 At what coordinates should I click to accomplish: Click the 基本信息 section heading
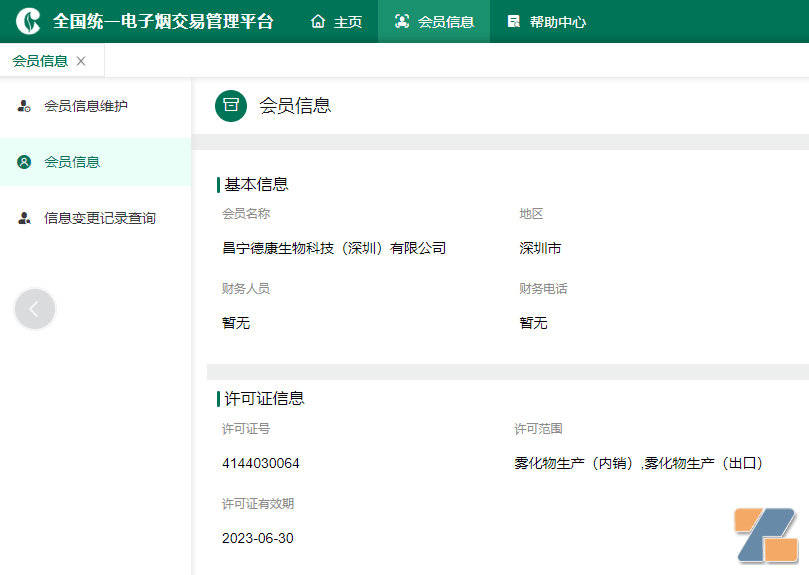256,184
